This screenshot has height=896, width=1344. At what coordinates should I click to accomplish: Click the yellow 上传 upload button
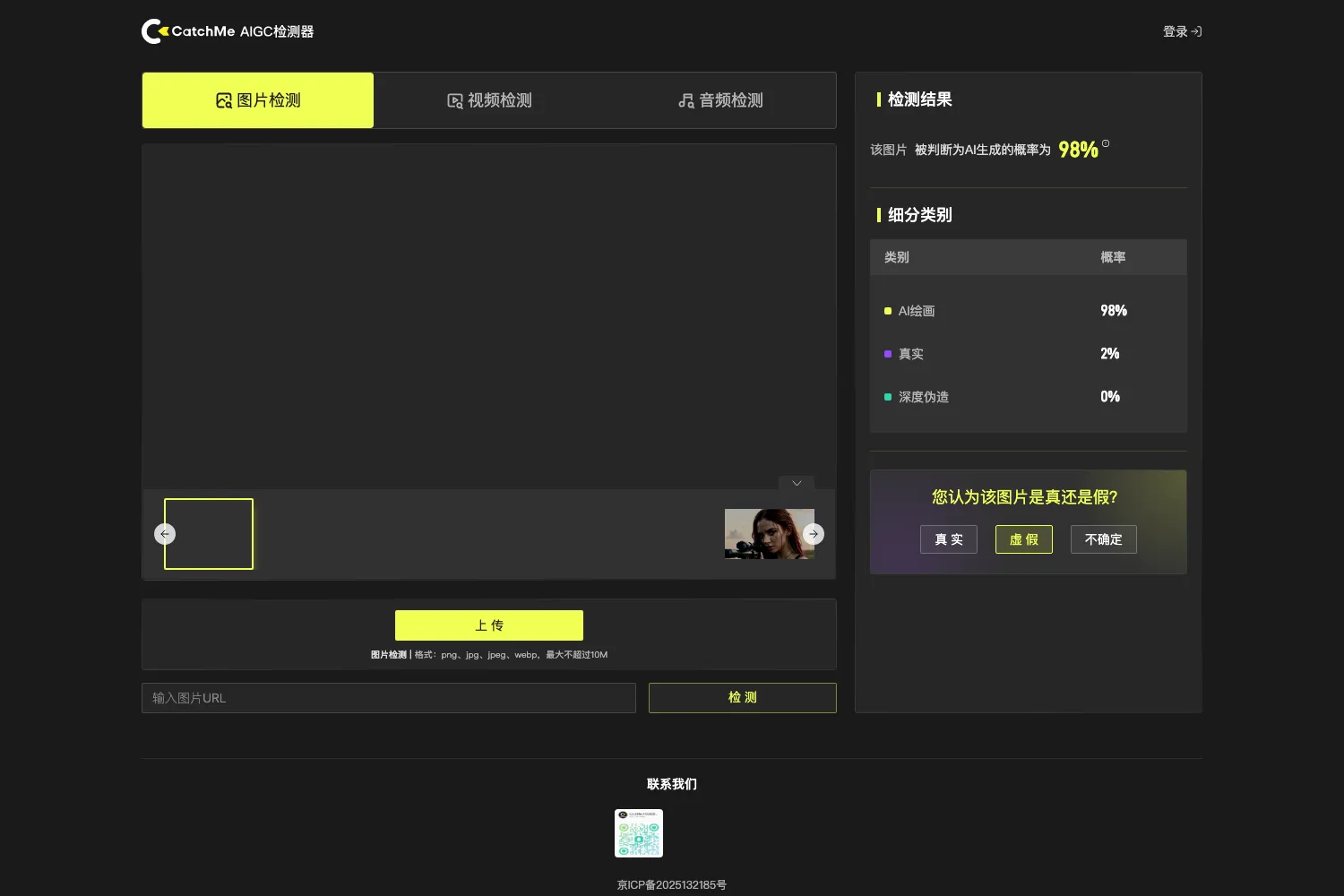[x=489, y=625]
